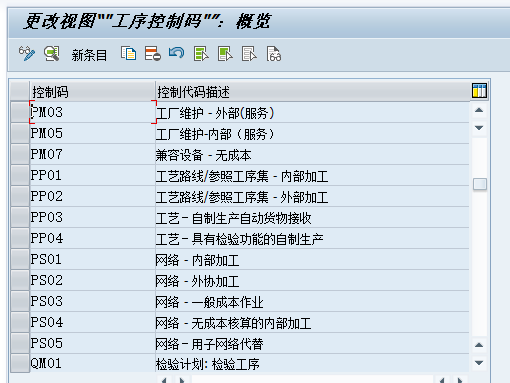The image size is (510, 383).
Task: Click the select all icon
Action: click(201, 54)
